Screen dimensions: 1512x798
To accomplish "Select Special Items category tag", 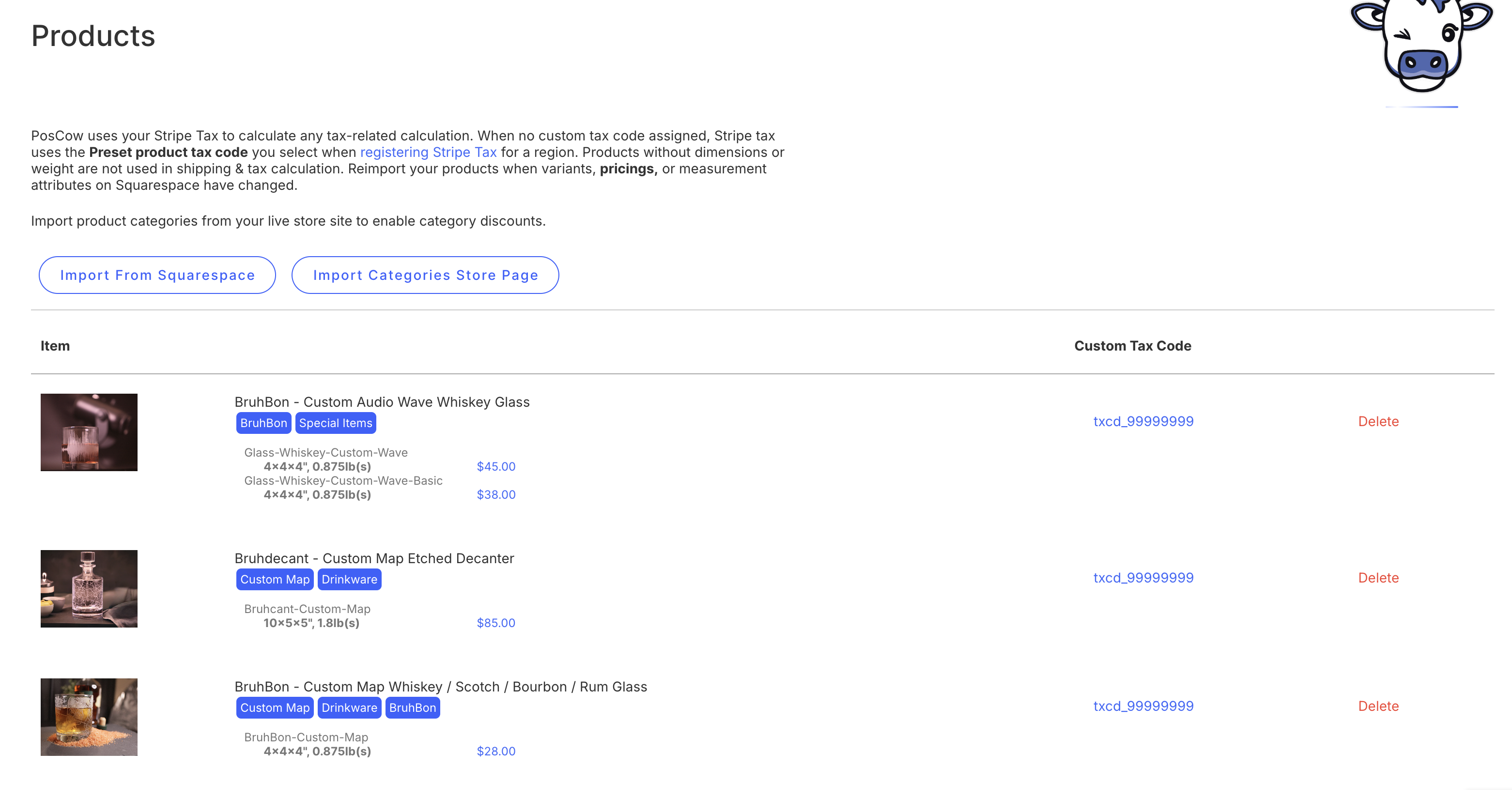I will [335, 423].
